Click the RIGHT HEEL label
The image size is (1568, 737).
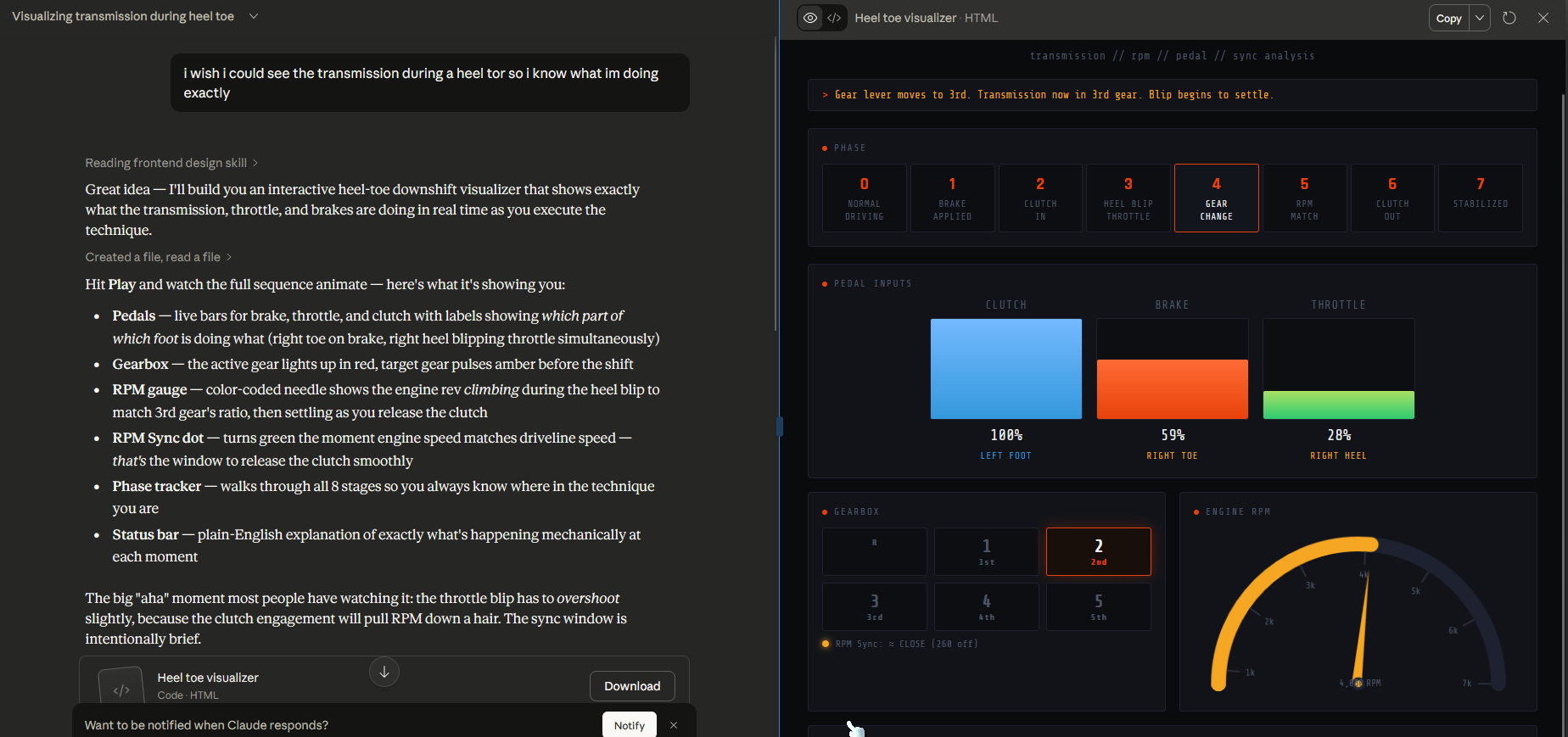coord(1339,456)
